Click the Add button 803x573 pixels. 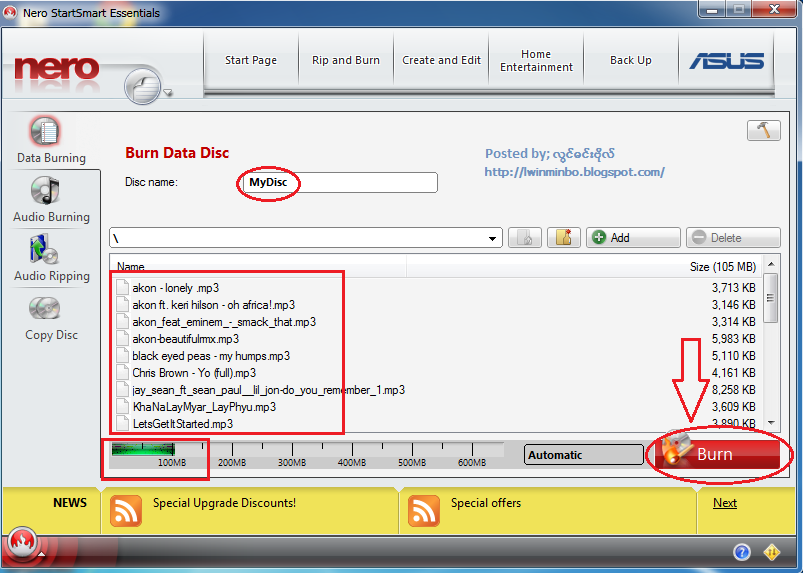coord(633,238)
